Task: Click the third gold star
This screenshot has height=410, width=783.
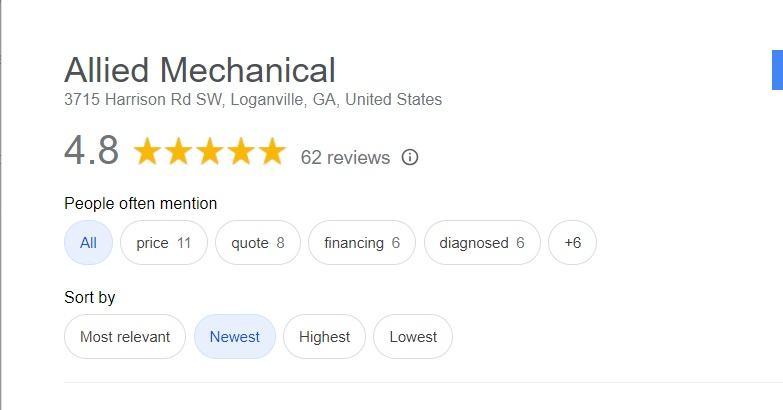Action: point(210,151)
